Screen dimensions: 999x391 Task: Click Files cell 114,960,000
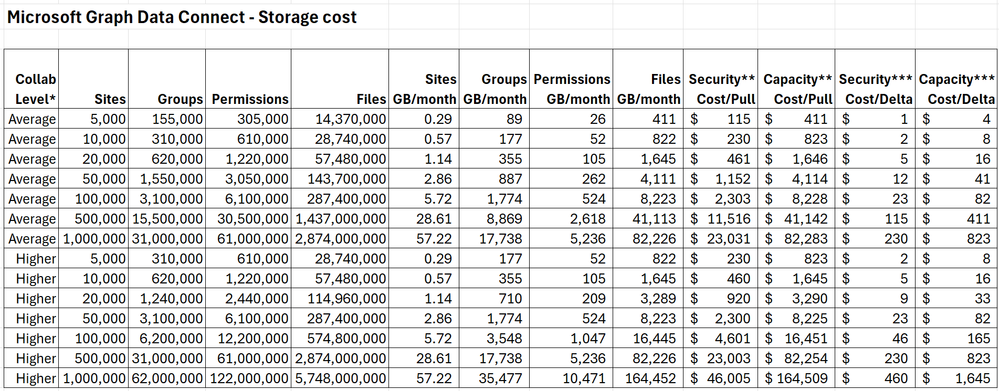click(x=340, y=299)
